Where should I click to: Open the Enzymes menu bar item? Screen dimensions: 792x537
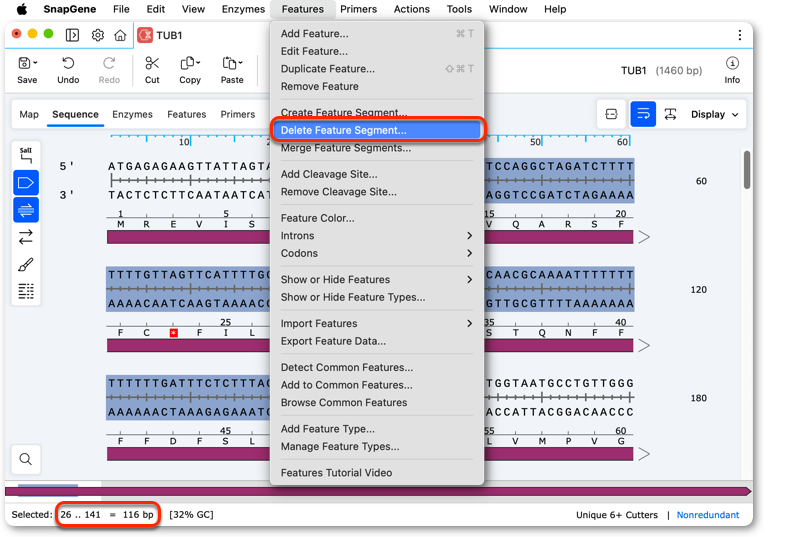[243, 9]
